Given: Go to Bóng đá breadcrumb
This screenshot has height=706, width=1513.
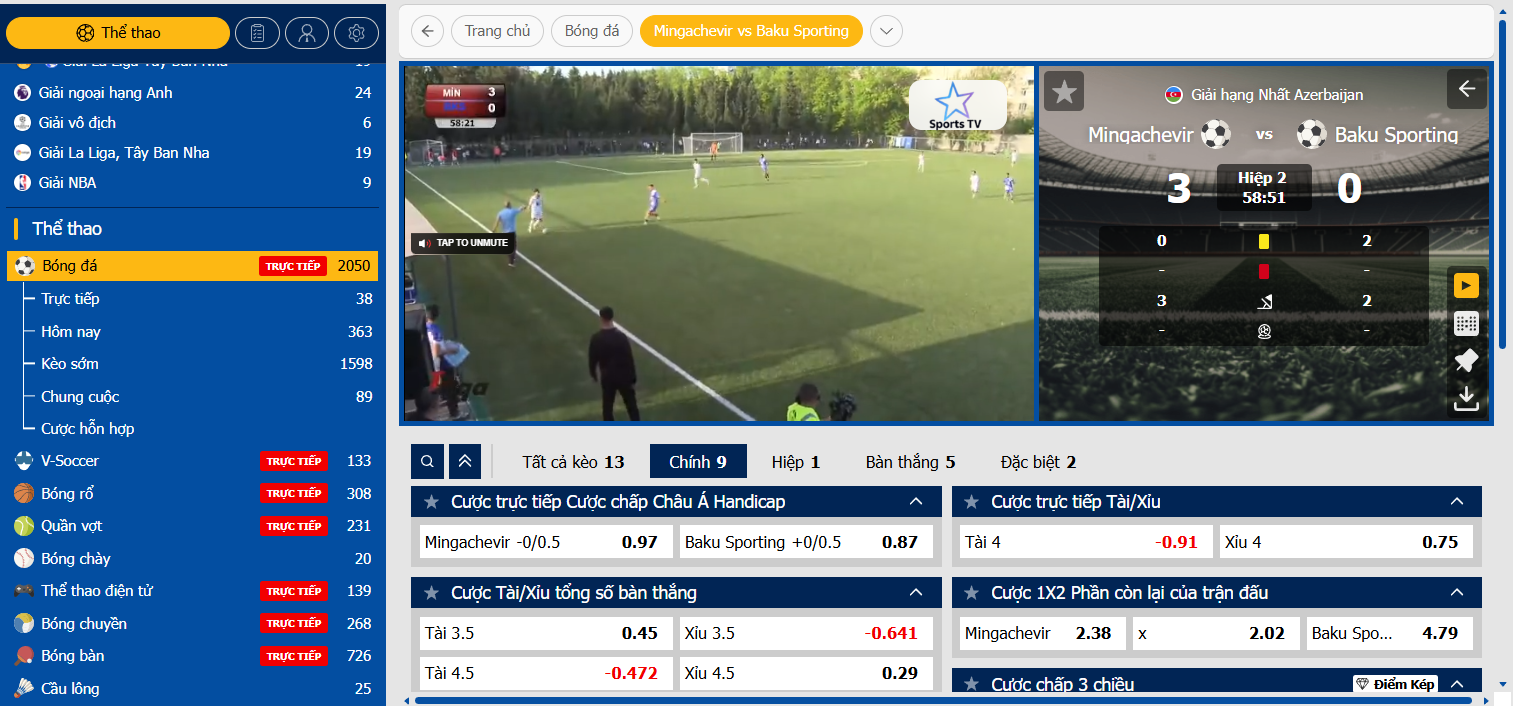Looking at the screenshot, I should point(592,31).
